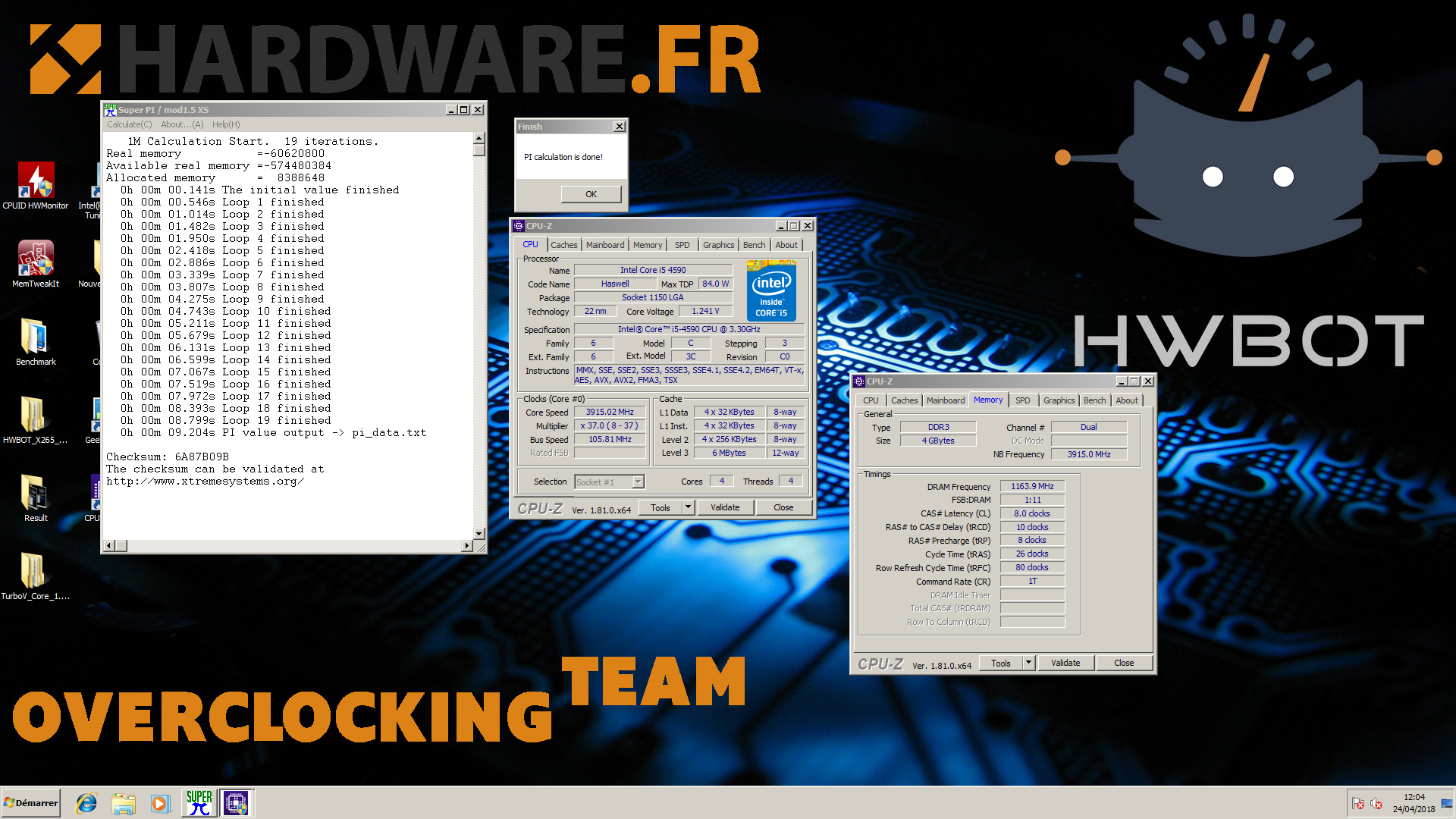Viewport: 1456px width, 819px height.
Task: Click NB Frequency value 3915.0 MHz
Action: pyautogui.click(x=1088, y=455)
